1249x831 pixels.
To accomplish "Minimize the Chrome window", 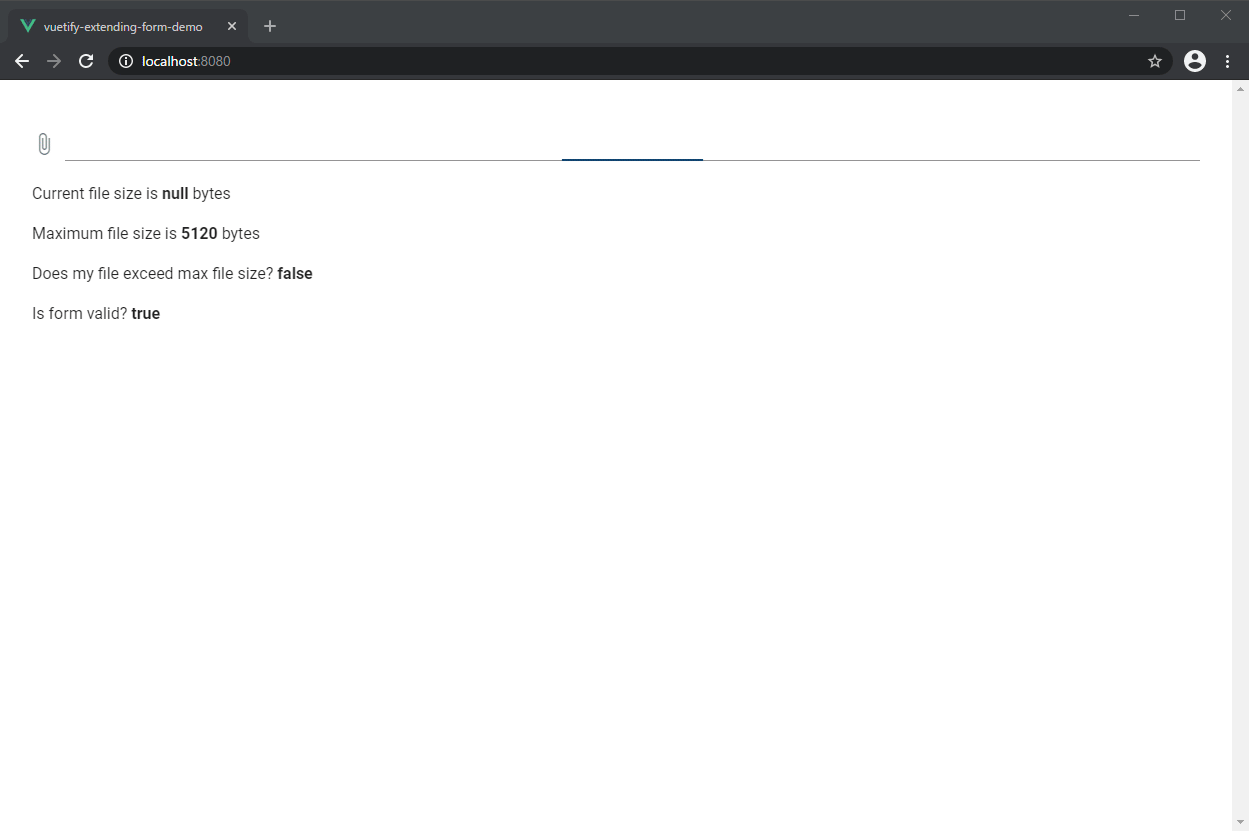I will 1134,15.
